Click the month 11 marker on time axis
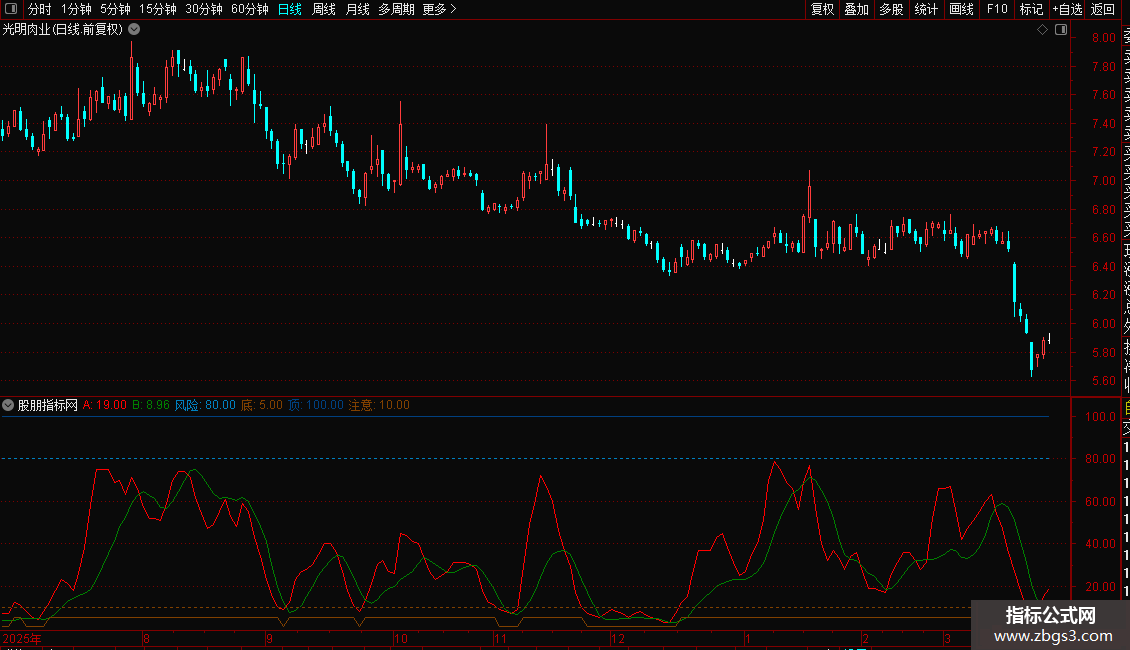 (500, 638)
